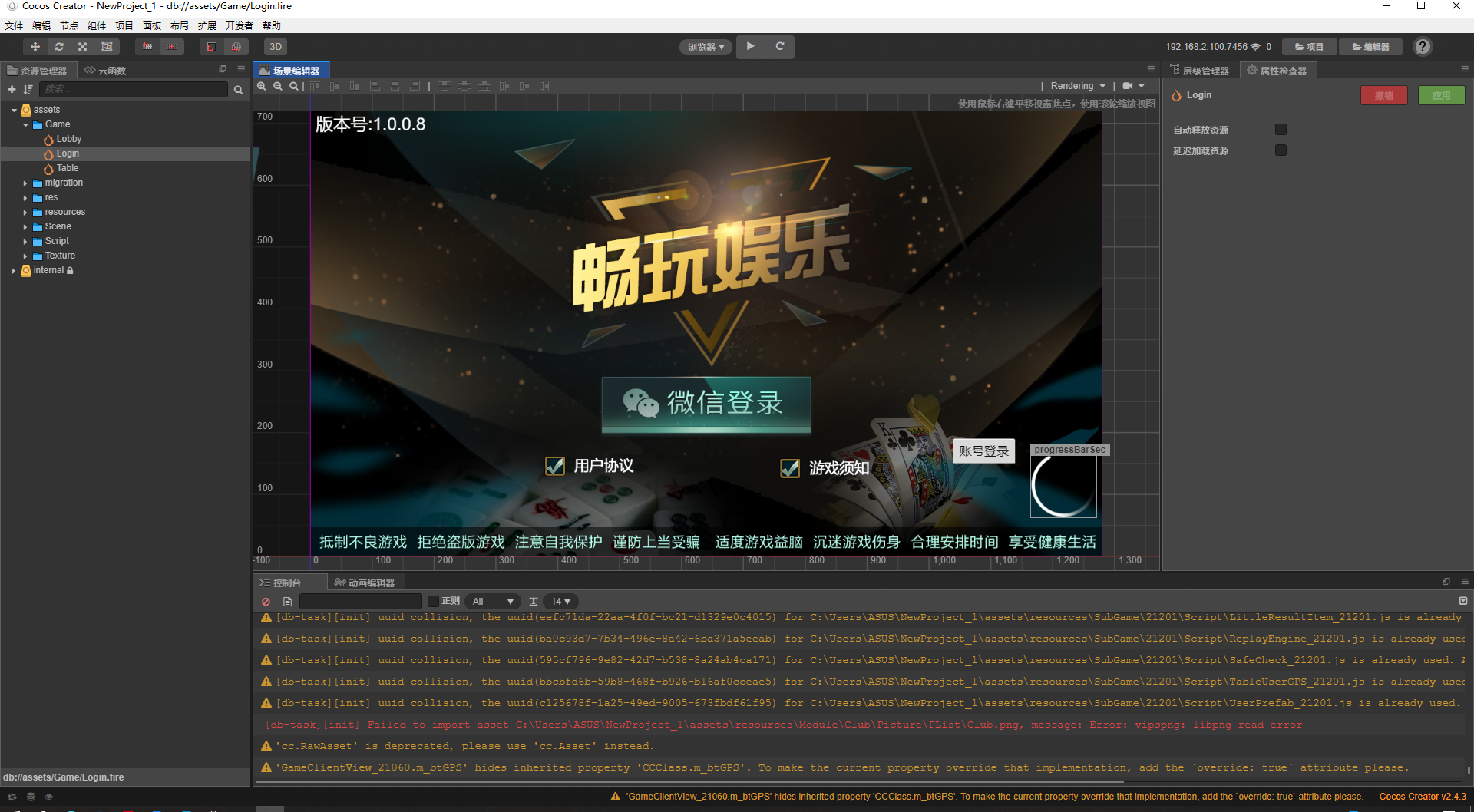Select the rect transform tool
This screenshot has height=812, width=1474.
click(x=107, y=47)
